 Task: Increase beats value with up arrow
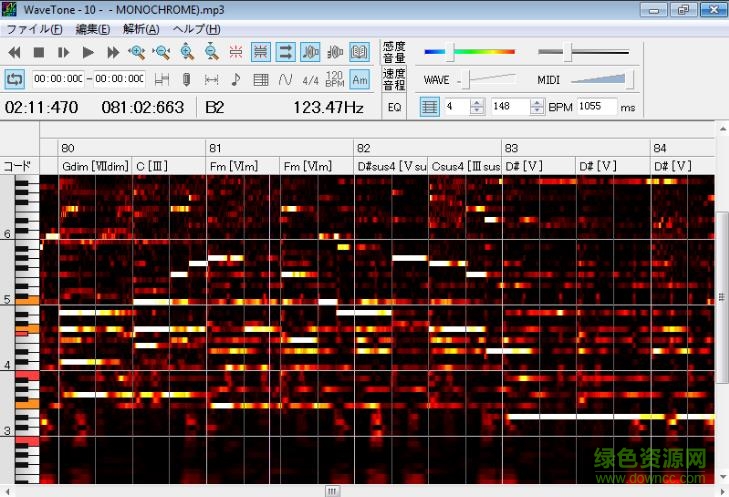[477, 102]
